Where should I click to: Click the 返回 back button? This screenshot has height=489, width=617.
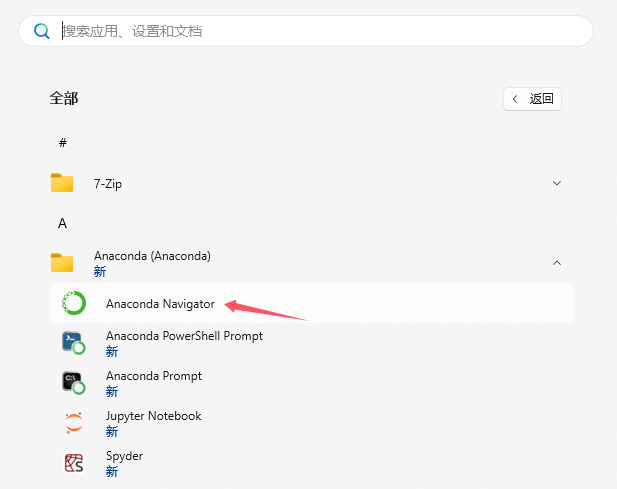[x=532, y=99]
